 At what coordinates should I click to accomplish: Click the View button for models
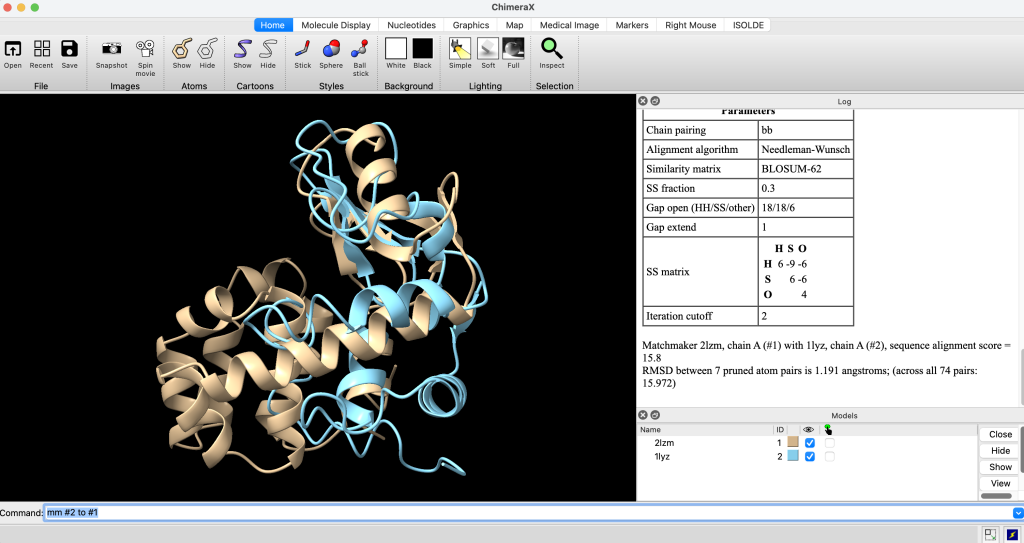point(1000,484)
